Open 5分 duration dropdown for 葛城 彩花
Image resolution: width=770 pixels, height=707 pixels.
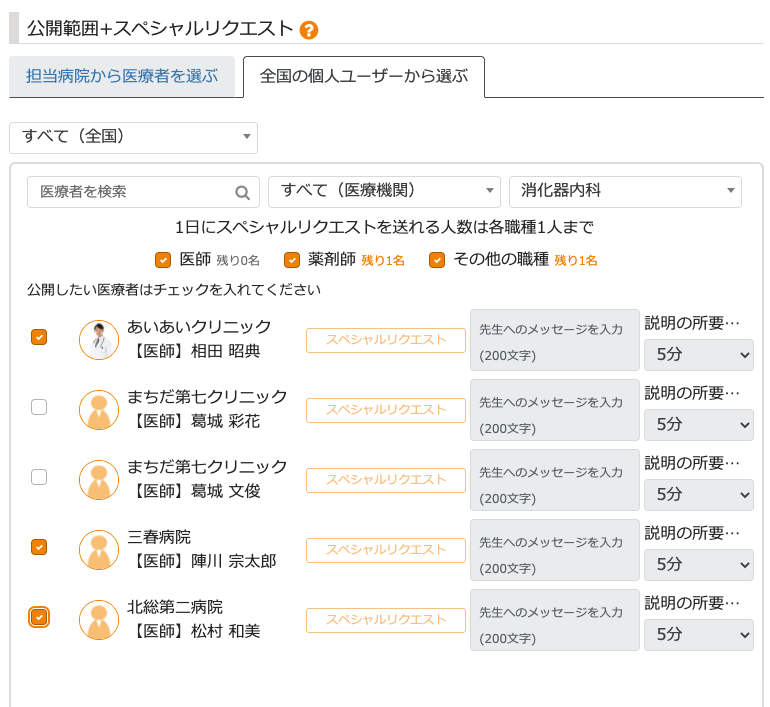[699, 425]
